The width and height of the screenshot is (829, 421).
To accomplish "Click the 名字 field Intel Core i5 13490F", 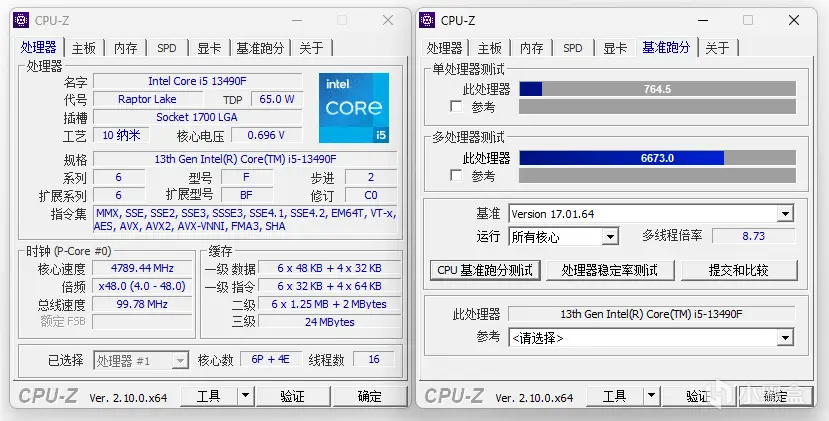I will (198, 81).
